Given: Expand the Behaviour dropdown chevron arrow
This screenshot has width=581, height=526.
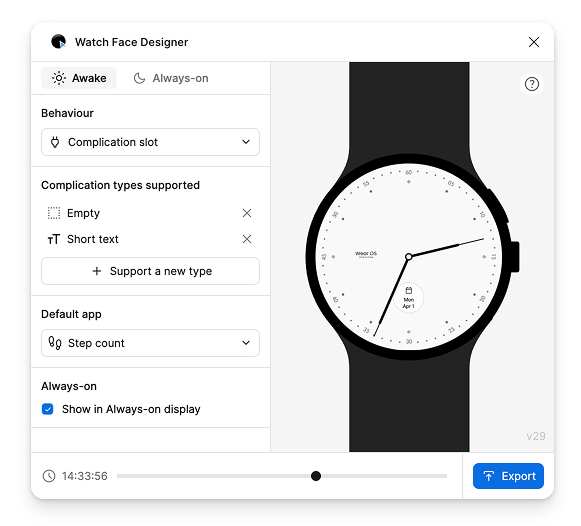Looking at the screenshot, I should pos(246,142).
